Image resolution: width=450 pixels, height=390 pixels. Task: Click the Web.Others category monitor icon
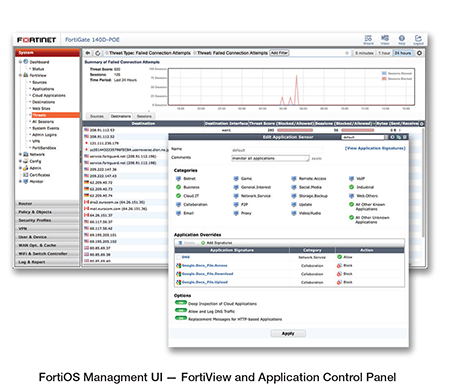point(351,196)
